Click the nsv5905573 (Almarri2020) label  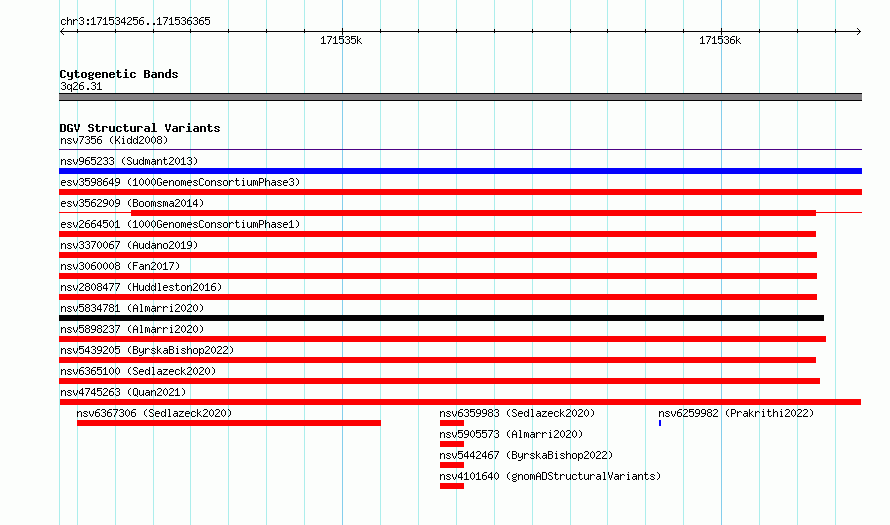pyautogui.click(x=511, y=434)
